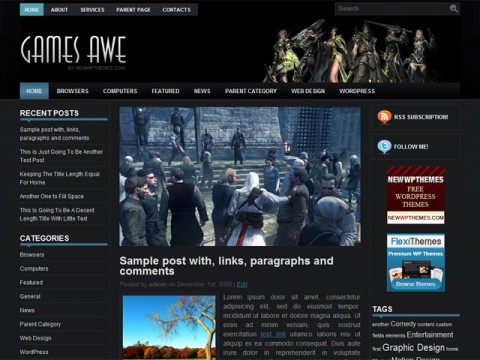
Task: Open 'This Is Going To Be A Decent Length Title'
Action: (x=57, y=214)
